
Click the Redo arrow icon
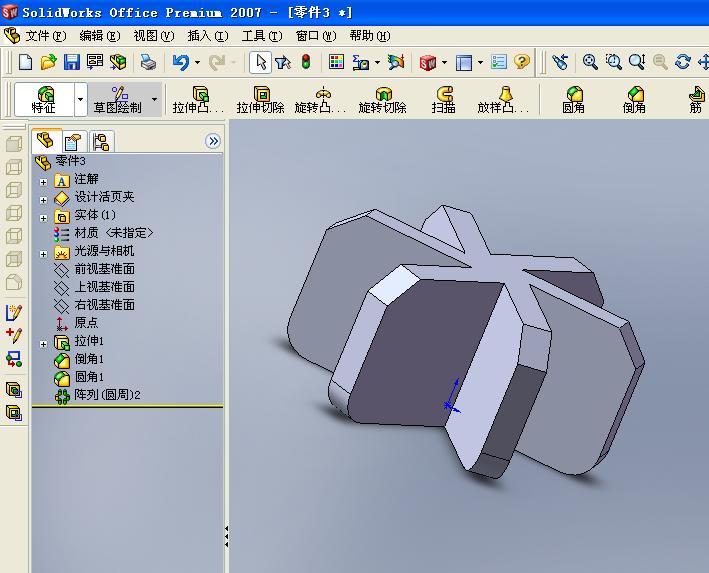(x=217, y=62)
